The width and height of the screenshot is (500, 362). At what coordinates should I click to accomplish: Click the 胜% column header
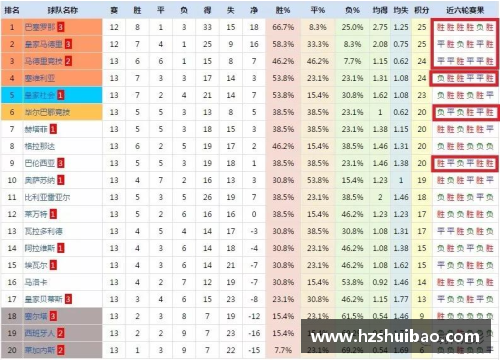[283, 10]
